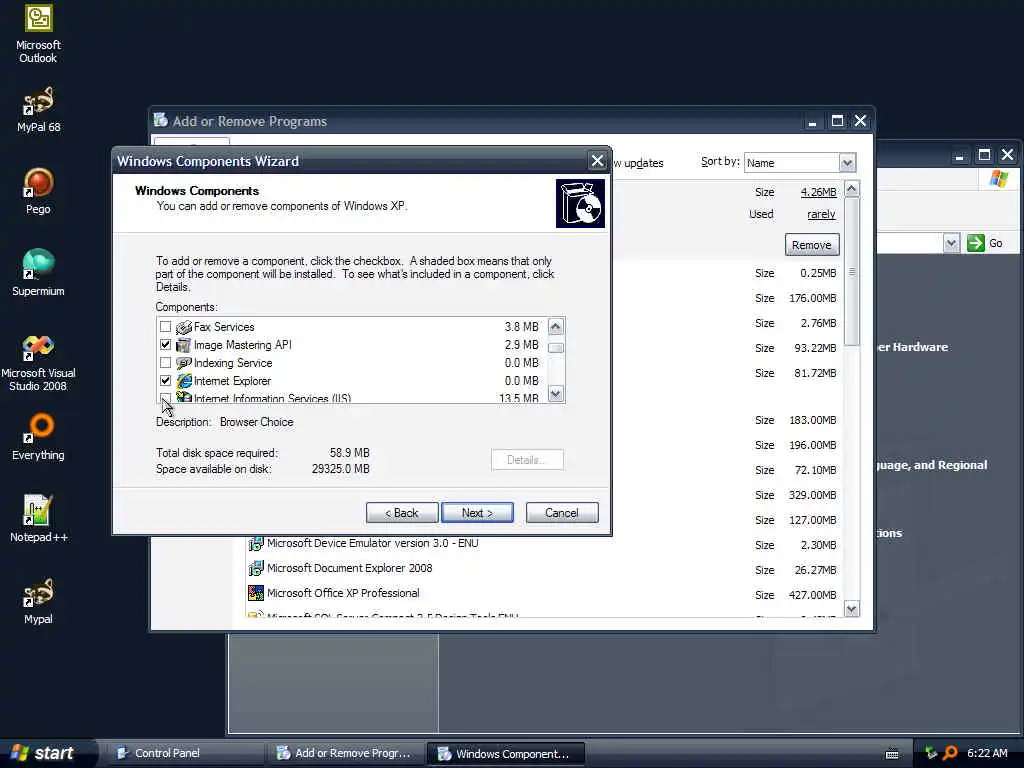Click the Microsoft Document Explorer 2008 icon
Screen dimensions: 1024x768
[255, 568]
